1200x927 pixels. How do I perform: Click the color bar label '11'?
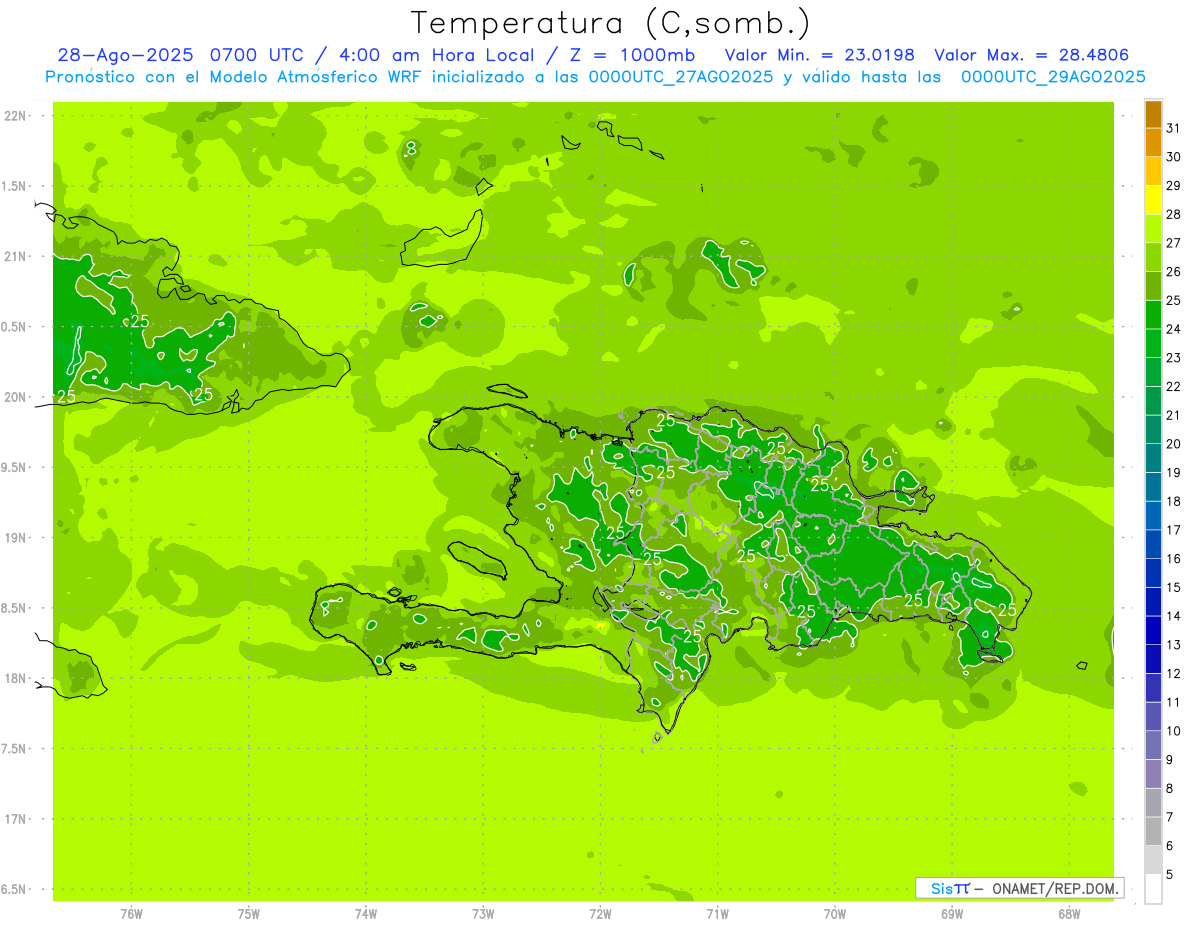pos(1174,703)
